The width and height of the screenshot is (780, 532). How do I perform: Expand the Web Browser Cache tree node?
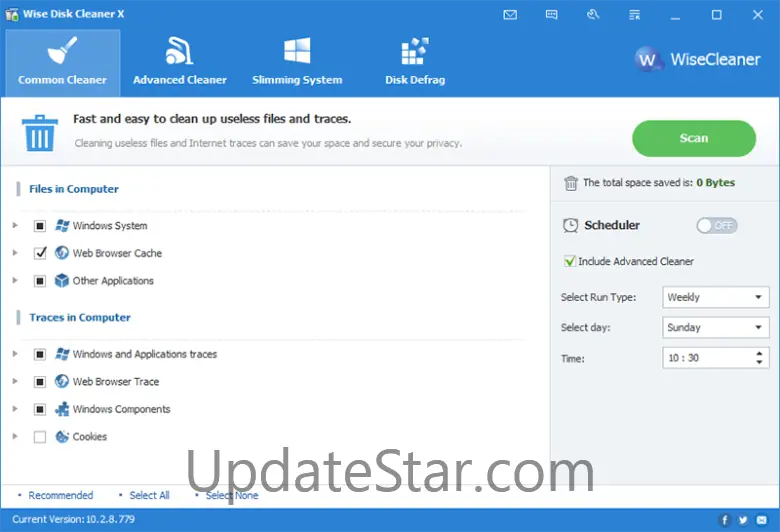(x=15, y=253)
